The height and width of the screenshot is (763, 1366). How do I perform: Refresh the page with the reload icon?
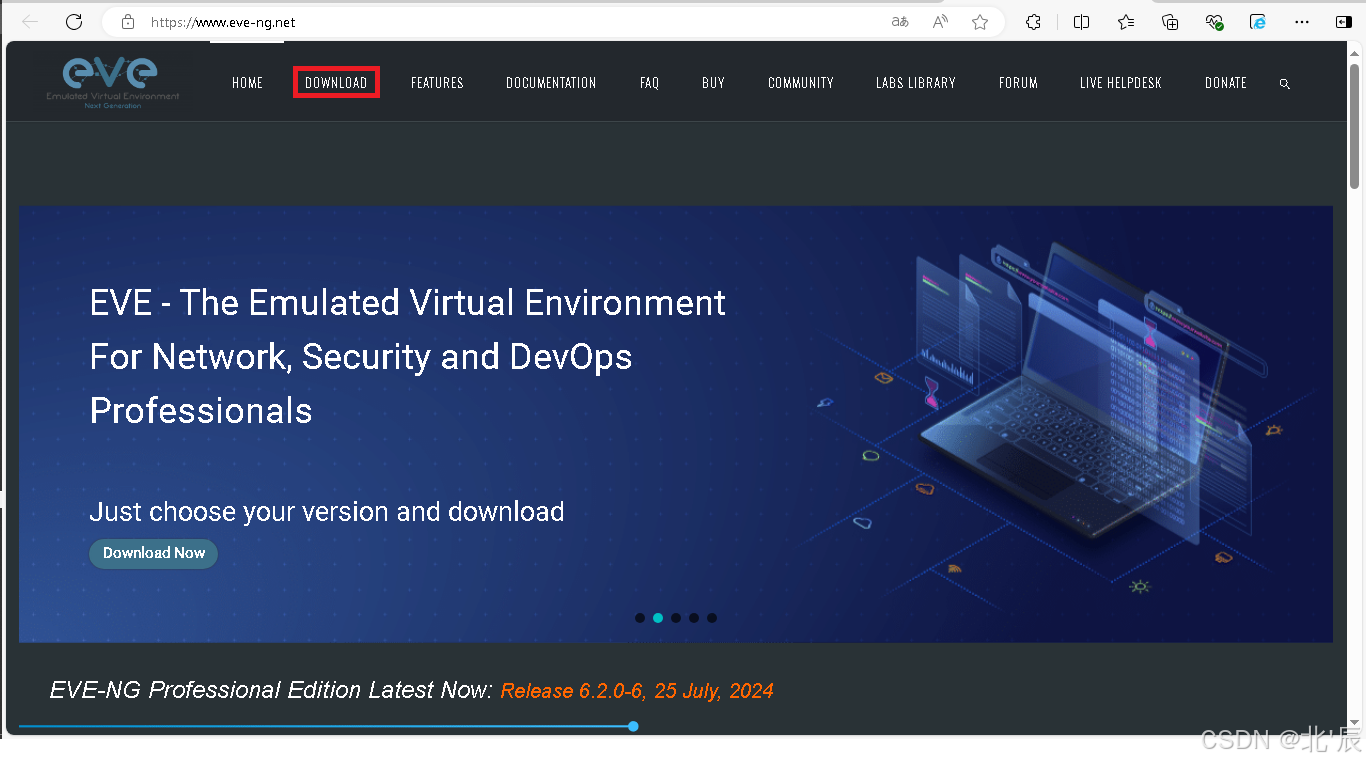(73, 21)
